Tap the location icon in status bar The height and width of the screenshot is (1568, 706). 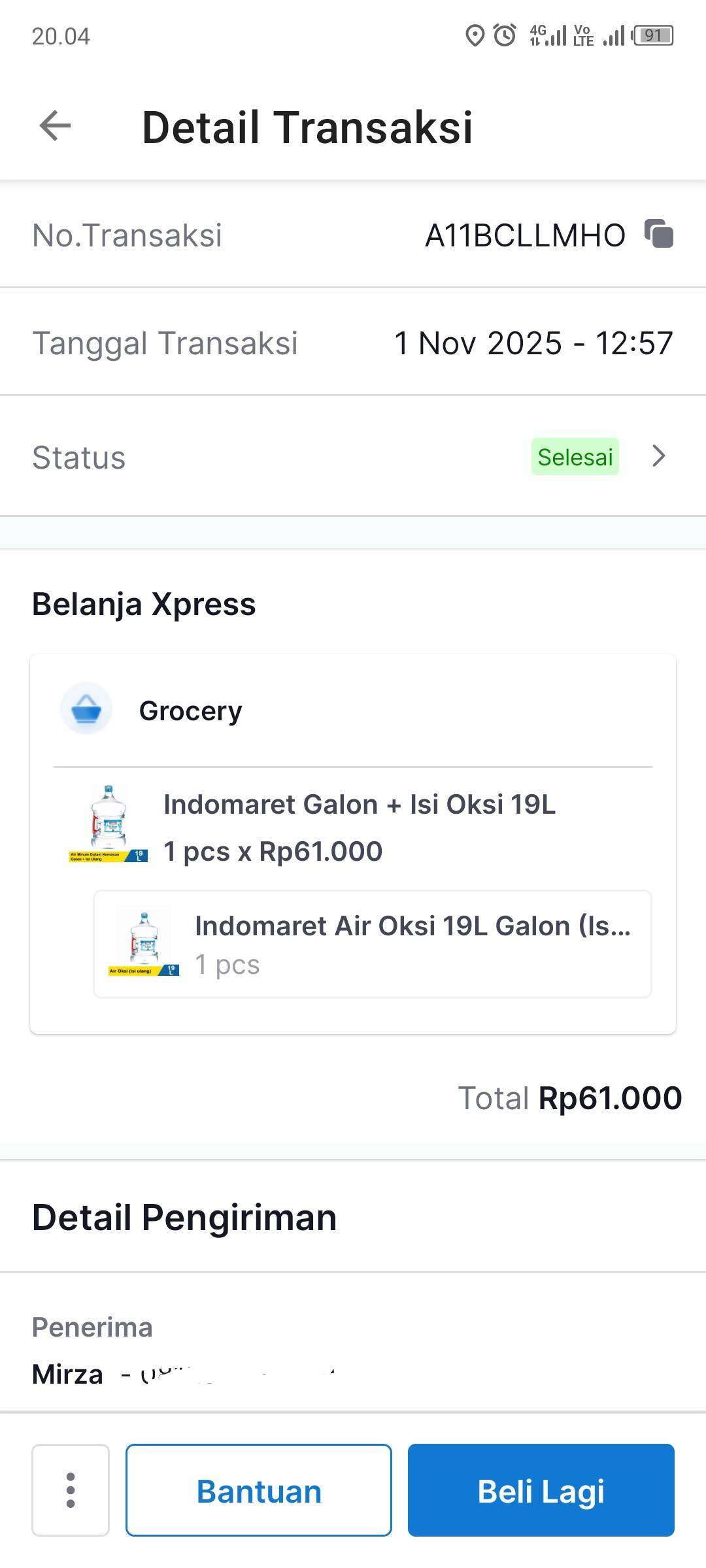(x=475, y=35)
